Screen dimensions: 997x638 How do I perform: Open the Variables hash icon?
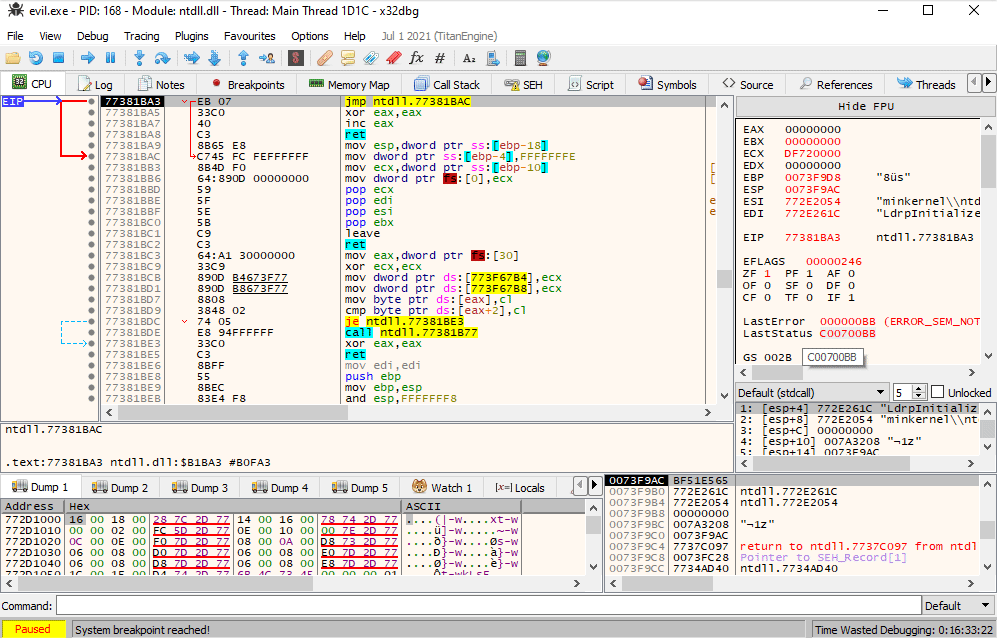coord(440,59)
